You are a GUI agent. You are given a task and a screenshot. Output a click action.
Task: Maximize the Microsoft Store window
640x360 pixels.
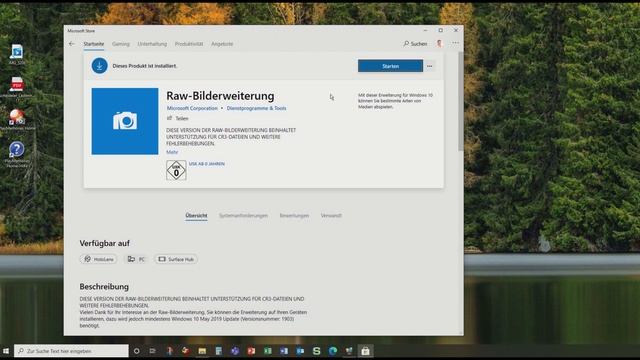tap(440, 31)
